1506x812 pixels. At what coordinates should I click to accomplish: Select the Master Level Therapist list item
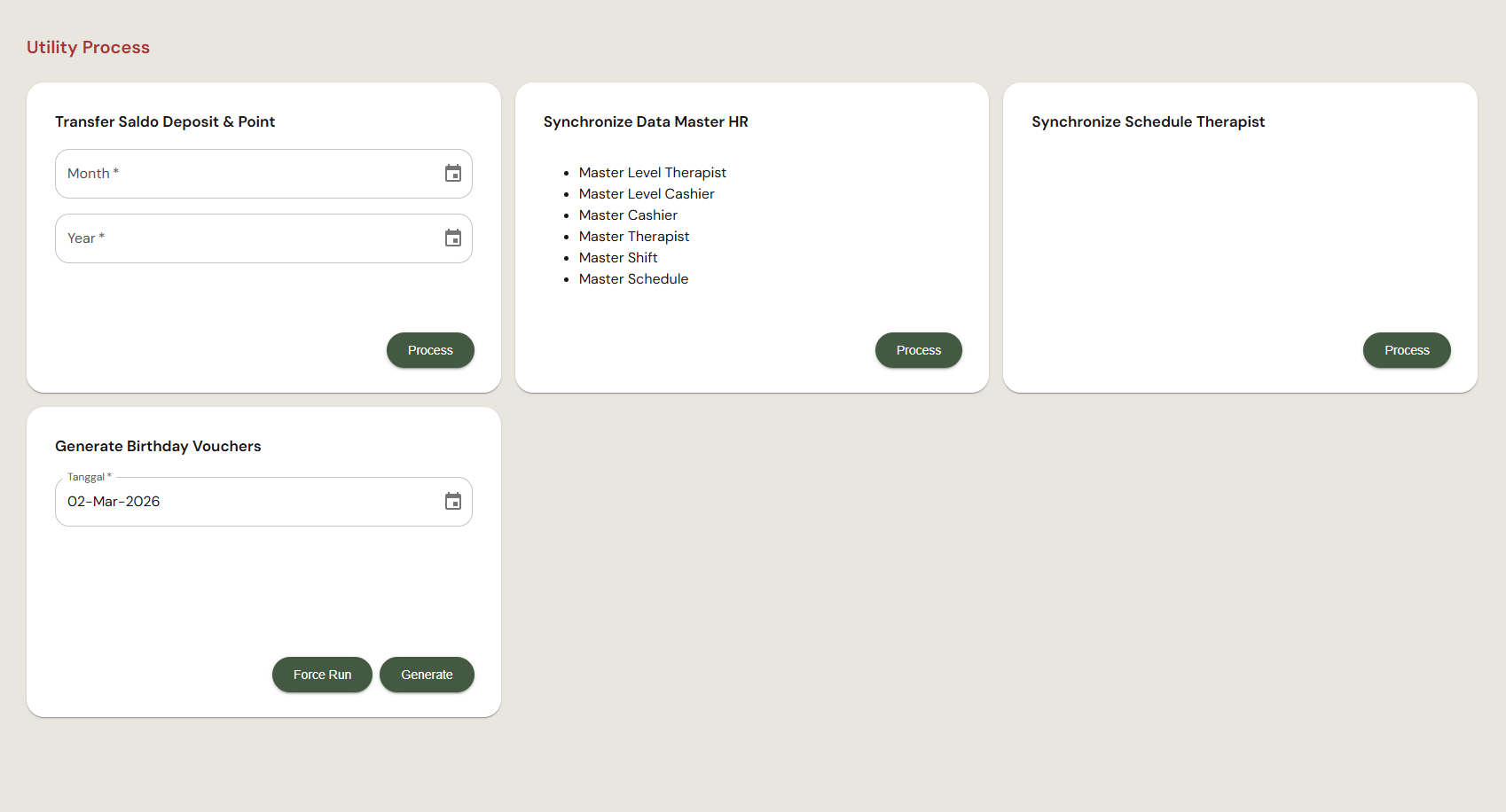coord(653,172)
